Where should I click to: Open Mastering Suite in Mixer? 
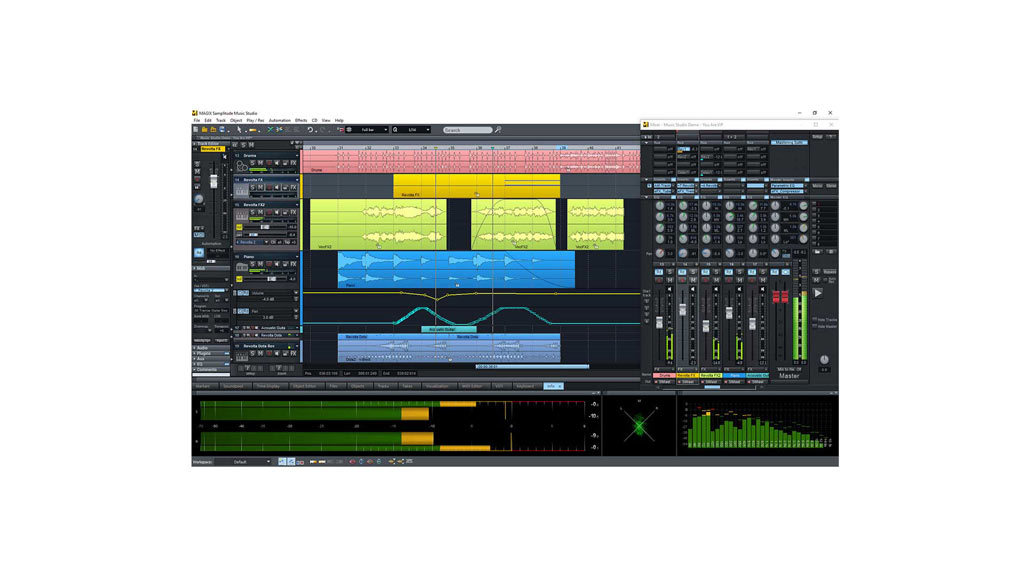coord(789,142)
